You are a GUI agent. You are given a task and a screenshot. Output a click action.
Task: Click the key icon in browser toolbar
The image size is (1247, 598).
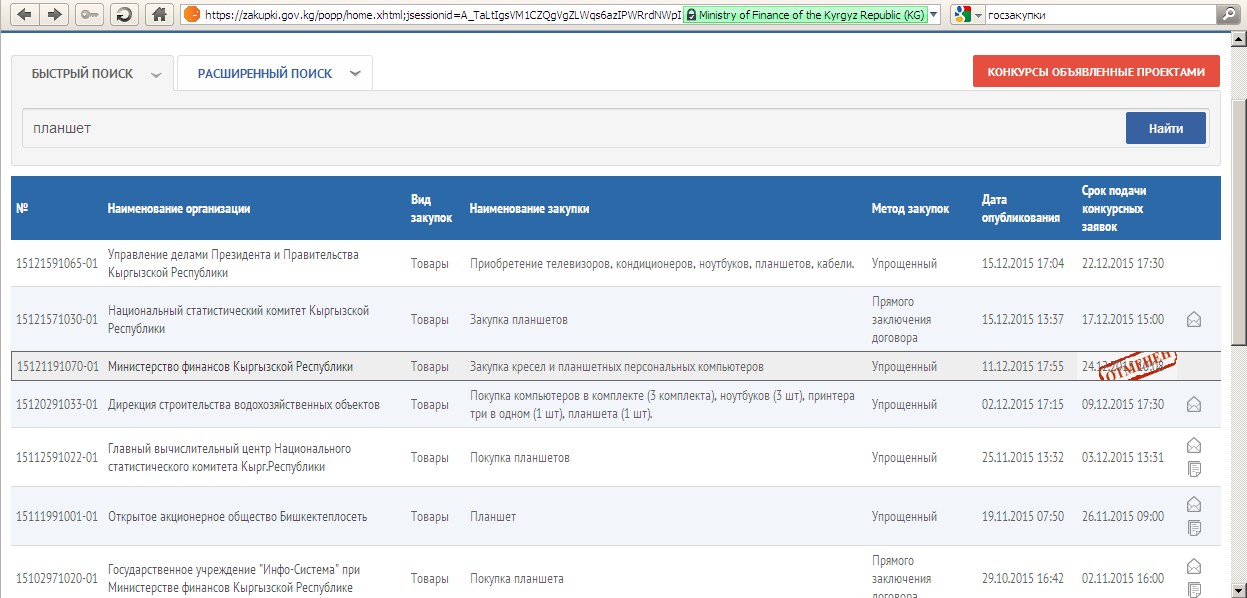click(x=89, y=14)
